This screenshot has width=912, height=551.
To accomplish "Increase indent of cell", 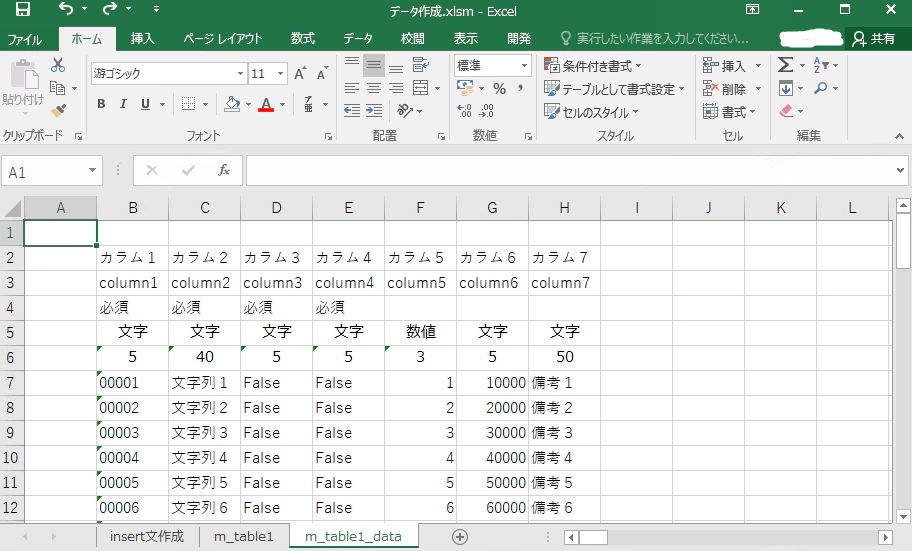I will coord(374,111).
